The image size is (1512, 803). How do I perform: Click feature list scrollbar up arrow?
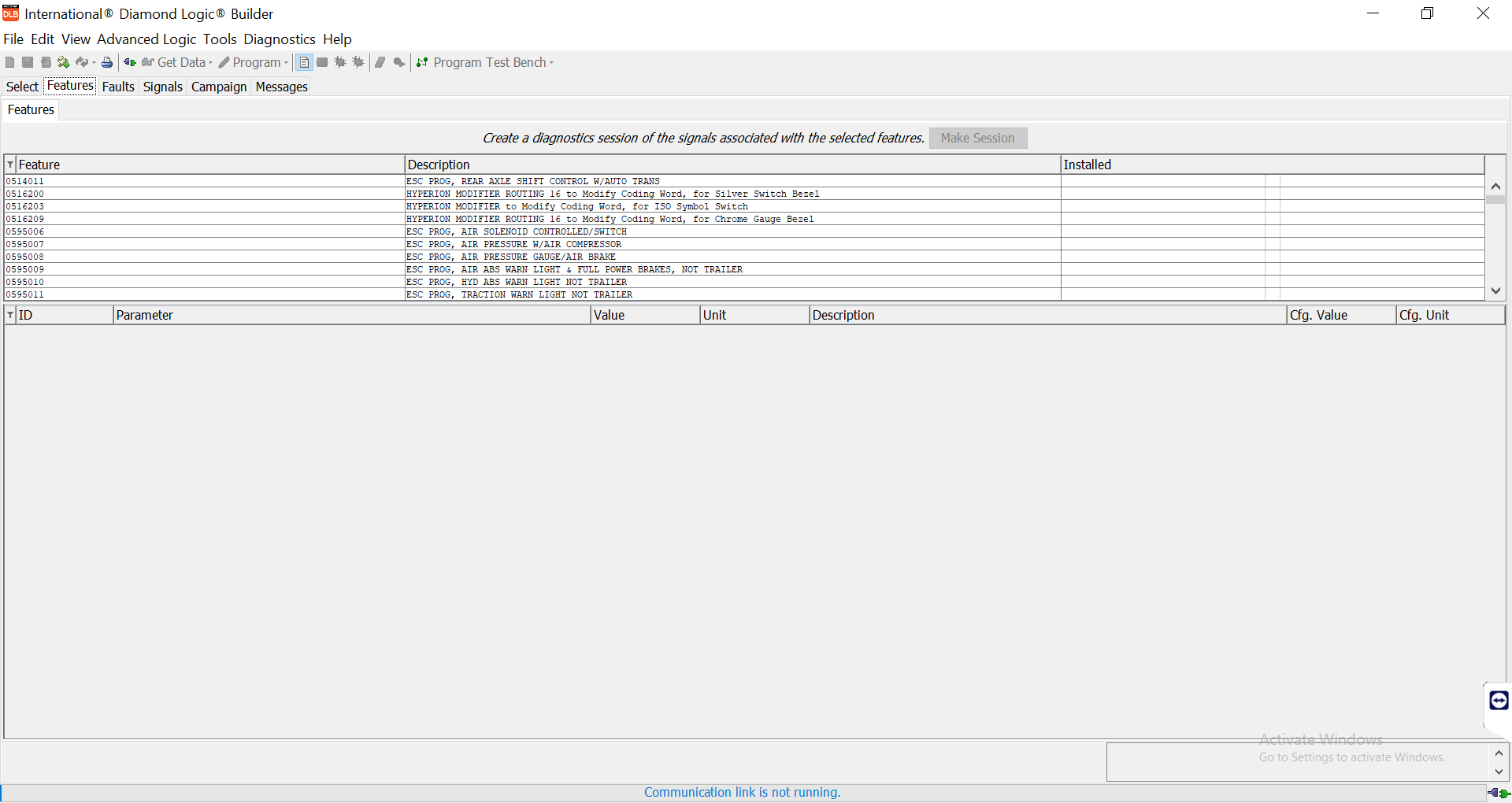[1495, 187]
